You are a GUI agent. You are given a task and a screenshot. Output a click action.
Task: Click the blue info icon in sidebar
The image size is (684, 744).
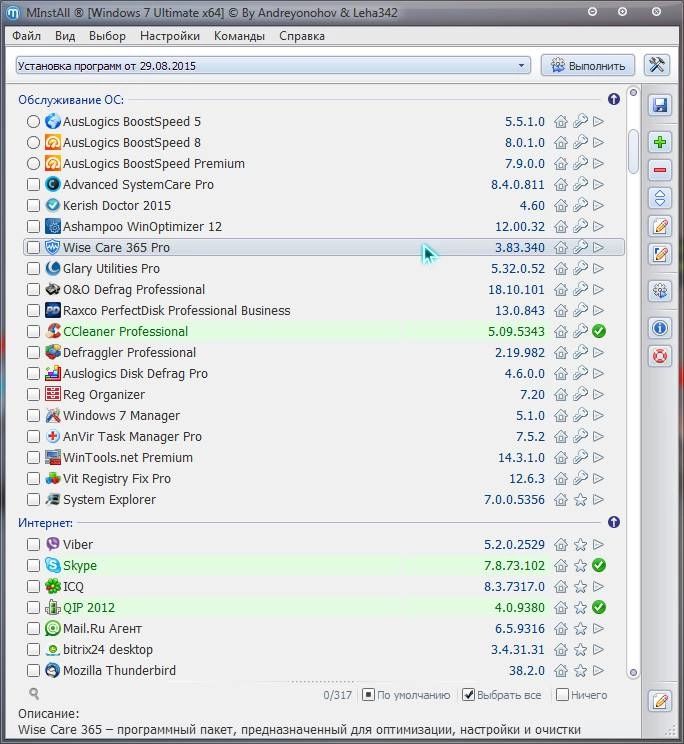coord(660,328)
